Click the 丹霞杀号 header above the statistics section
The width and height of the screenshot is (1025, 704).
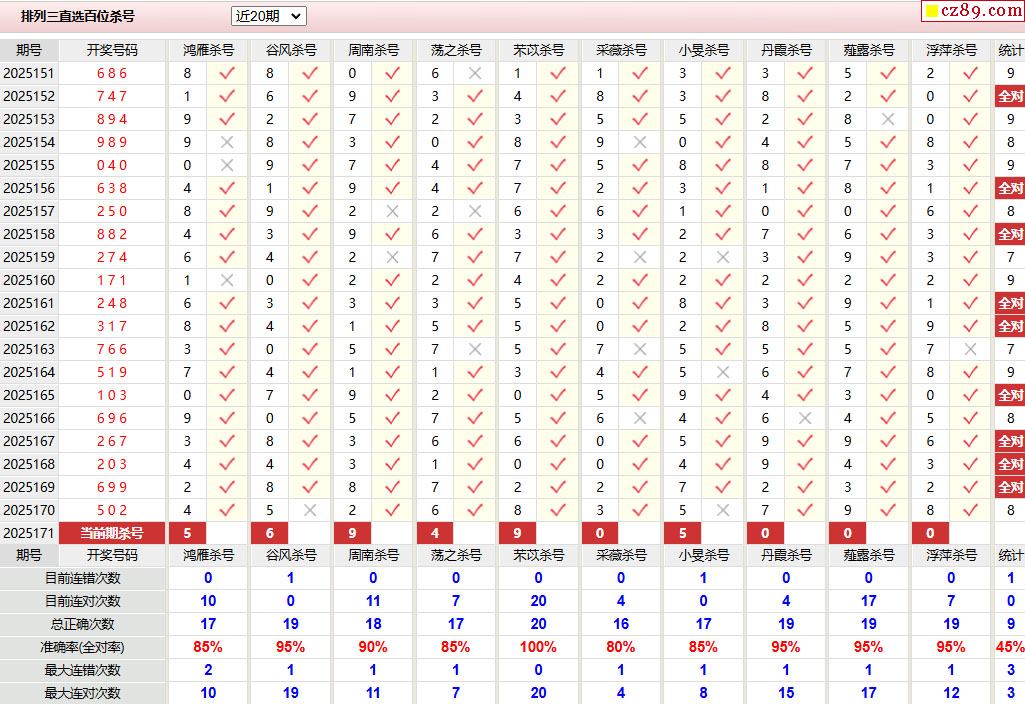click(786, 556)
